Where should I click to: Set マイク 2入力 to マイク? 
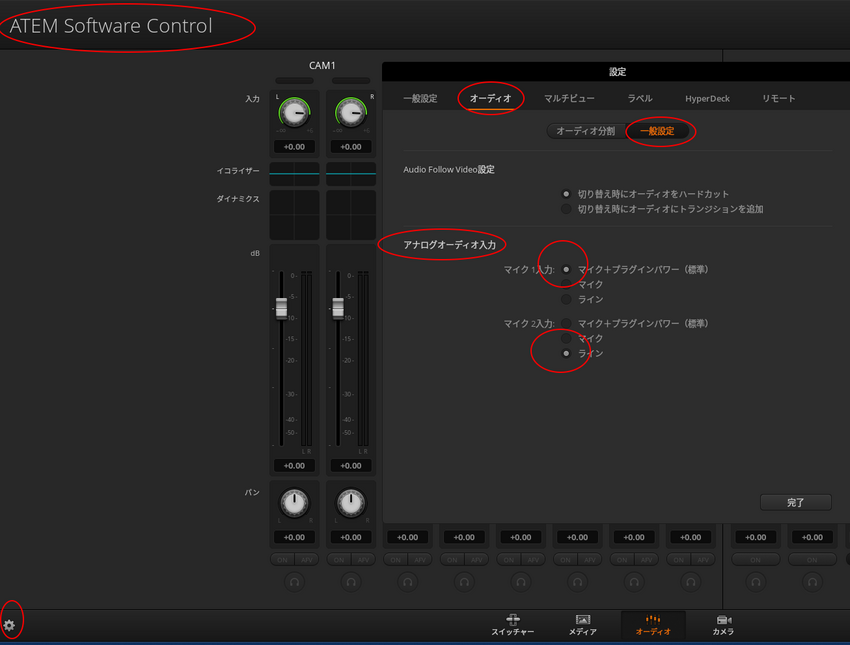click(566, 338)
